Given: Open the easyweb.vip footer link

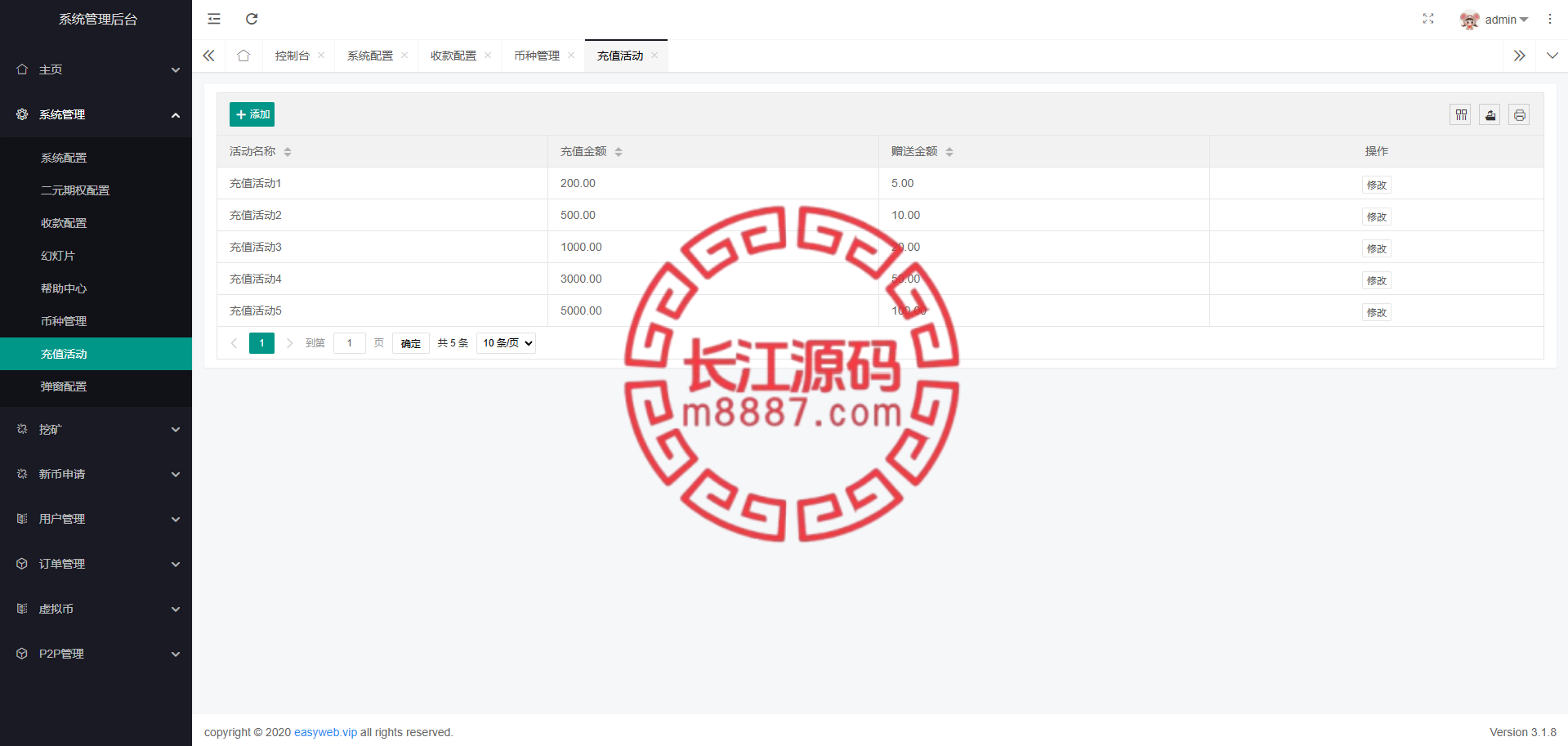Looking at the screenshot, I should coord(325,732).
